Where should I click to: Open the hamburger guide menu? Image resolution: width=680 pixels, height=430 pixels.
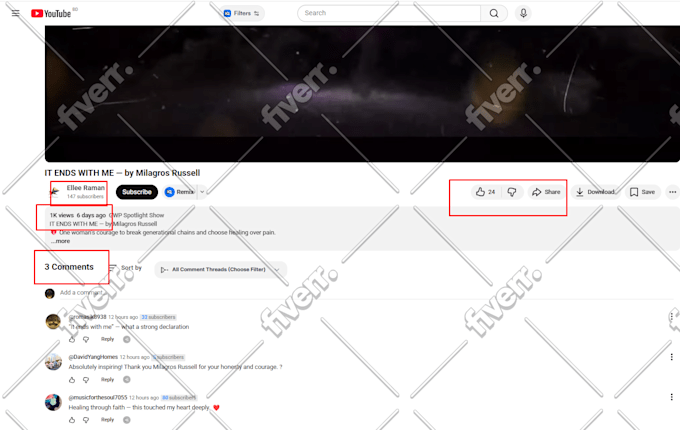16,13
